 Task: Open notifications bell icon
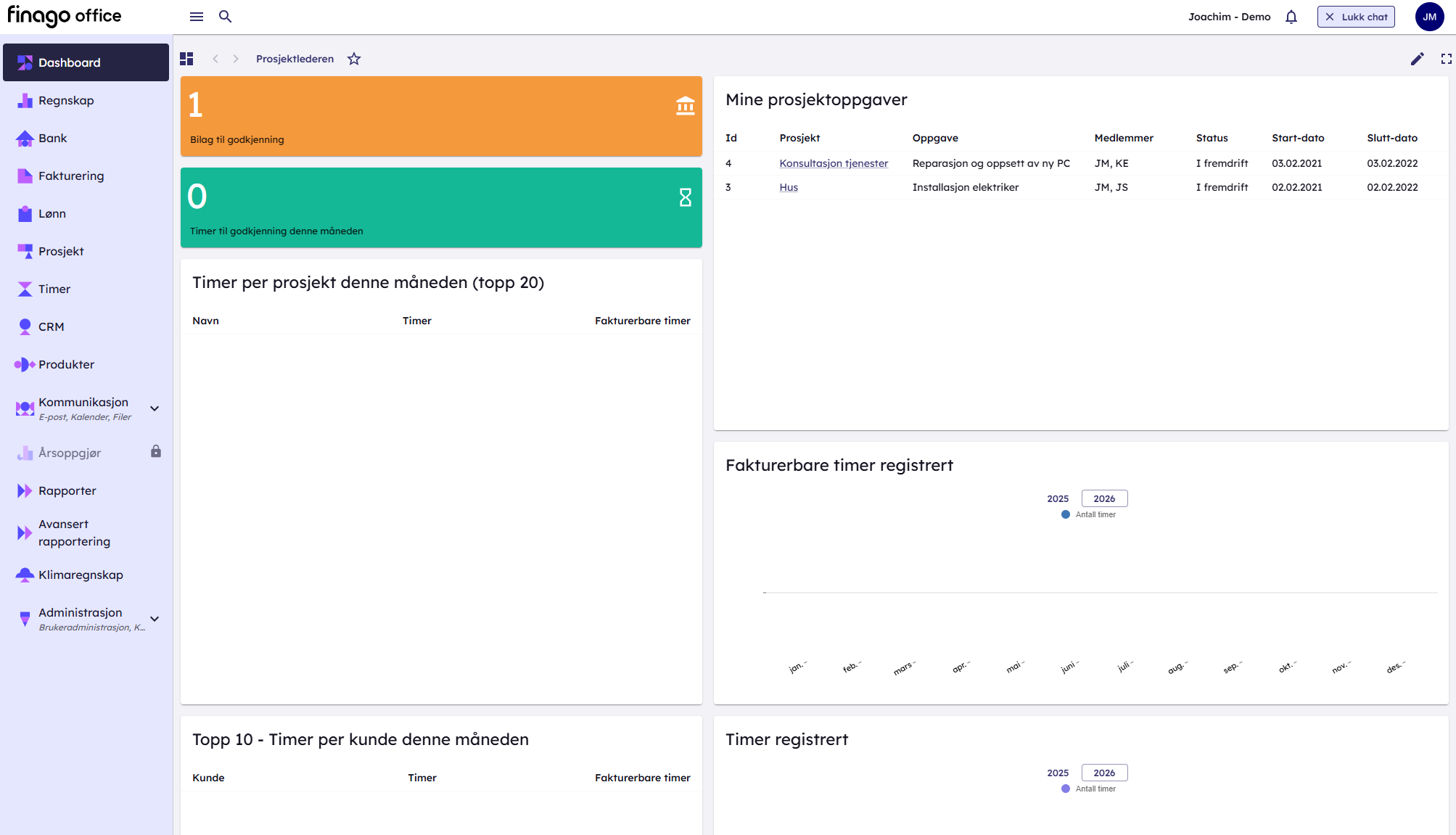tap(1291, 17)
